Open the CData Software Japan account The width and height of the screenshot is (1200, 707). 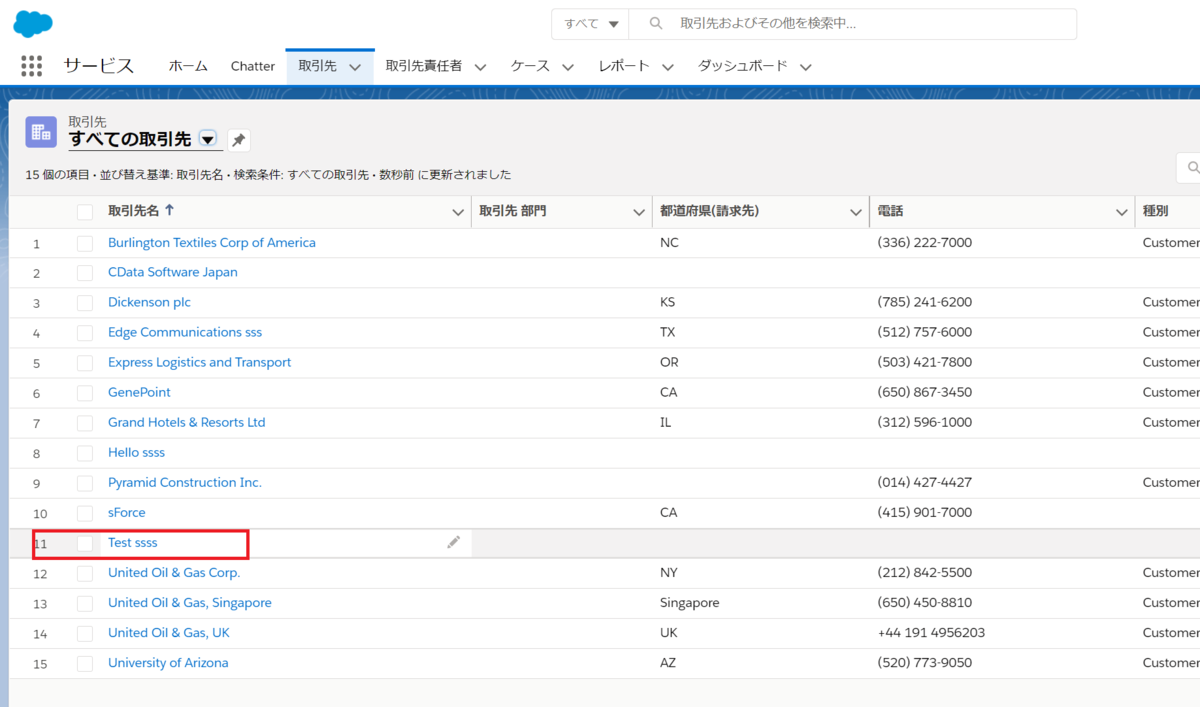(173, 273)
